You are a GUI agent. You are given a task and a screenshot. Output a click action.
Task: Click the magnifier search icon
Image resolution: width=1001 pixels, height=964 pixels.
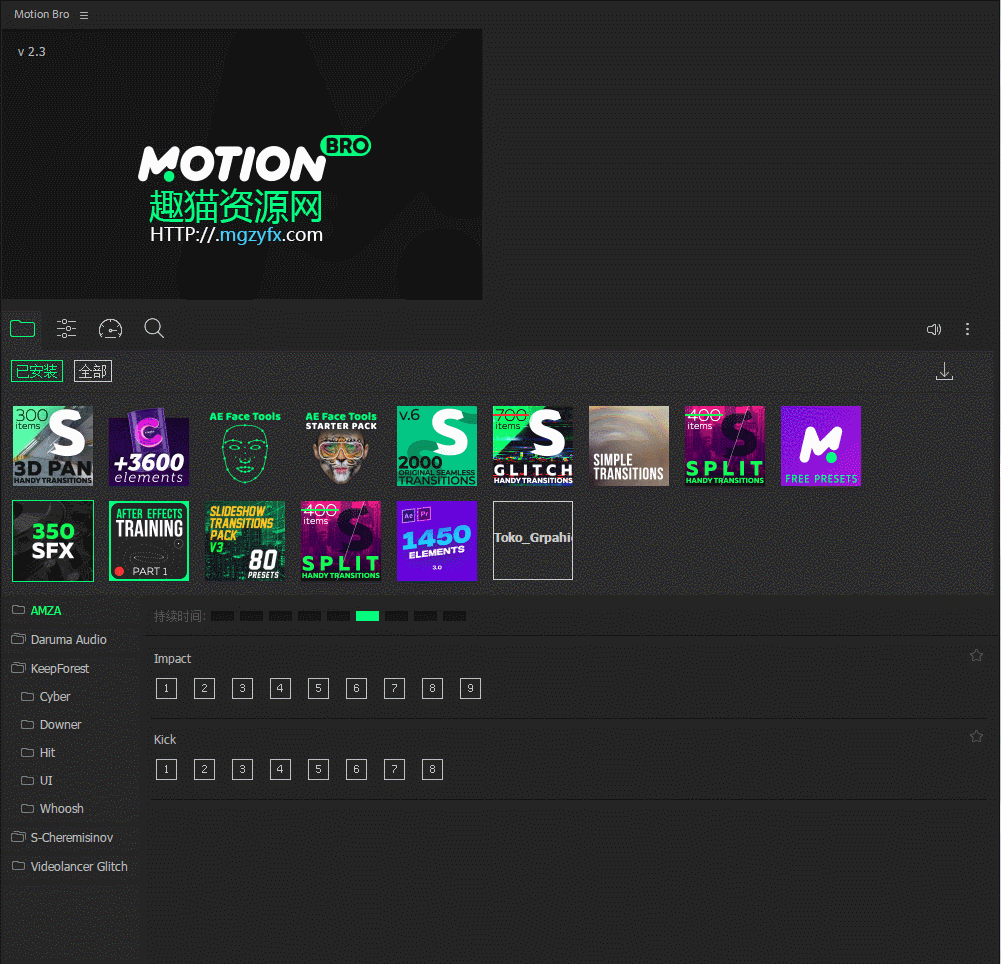[154, 328]
